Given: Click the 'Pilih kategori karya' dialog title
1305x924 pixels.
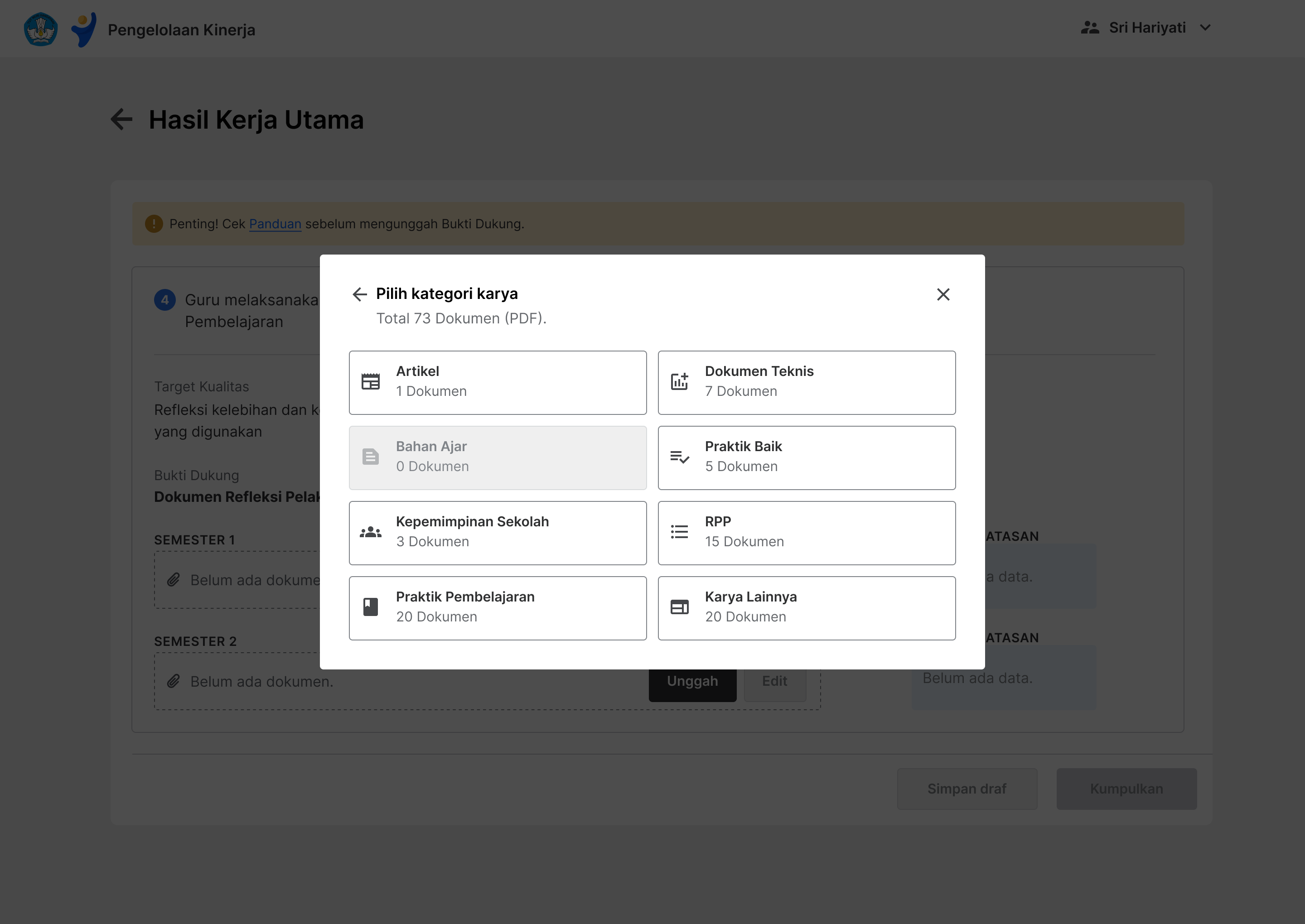Looking at the screenshot, I should pos(447,294).
